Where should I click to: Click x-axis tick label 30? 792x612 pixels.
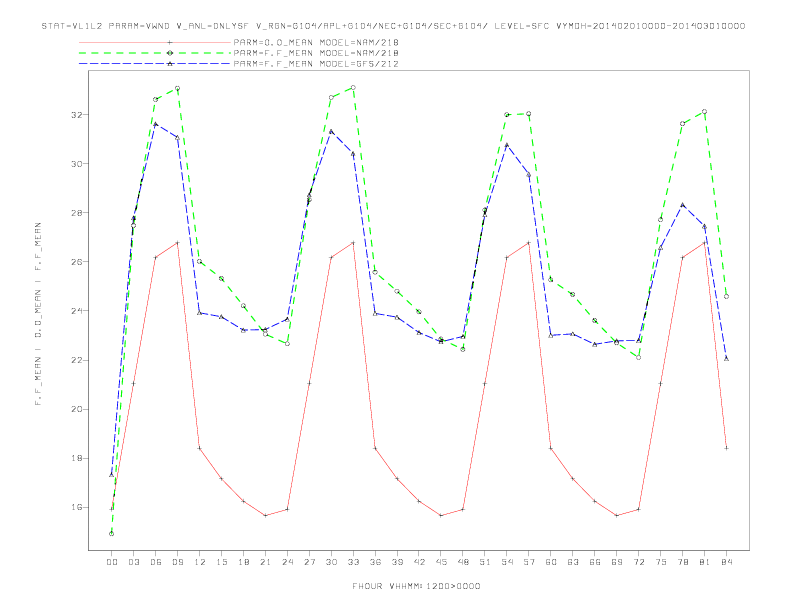[331, 562]
